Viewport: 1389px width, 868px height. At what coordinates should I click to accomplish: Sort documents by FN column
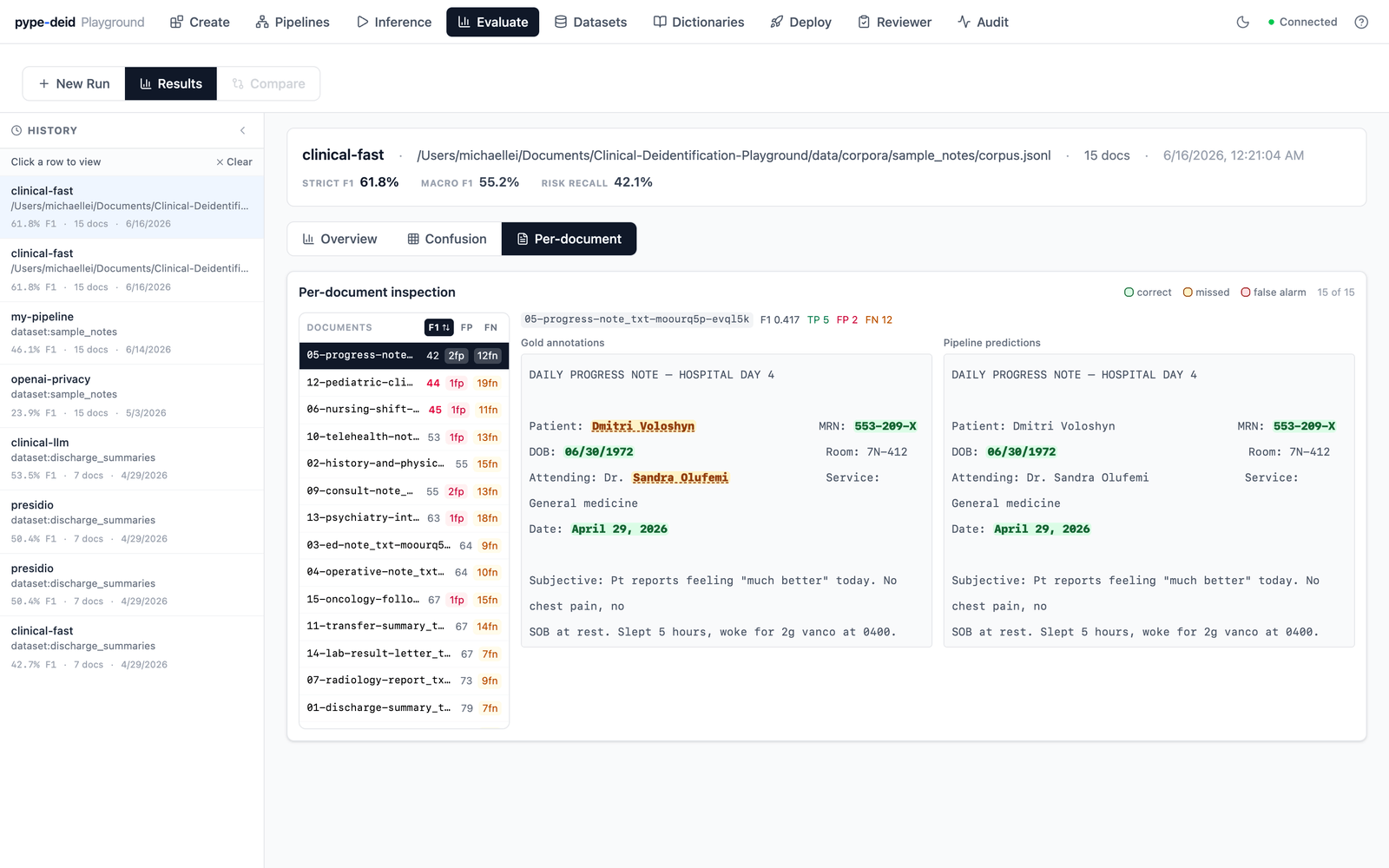tap(491, 327)
